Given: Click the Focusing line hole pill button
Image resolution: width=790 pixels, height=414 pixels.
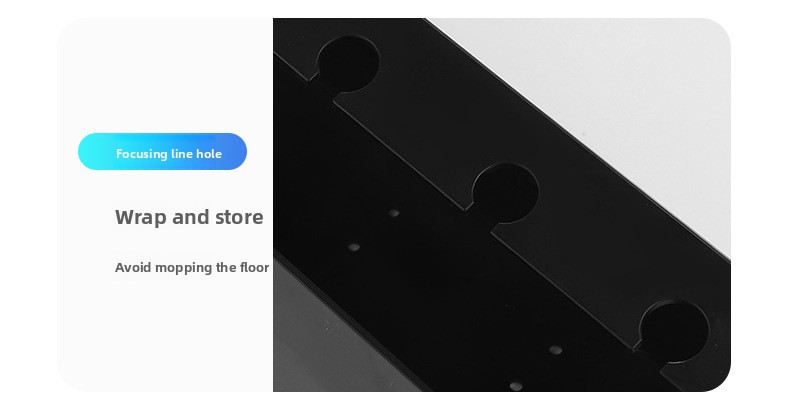Looking at the screenshot, I should click(x=162, y=152).
